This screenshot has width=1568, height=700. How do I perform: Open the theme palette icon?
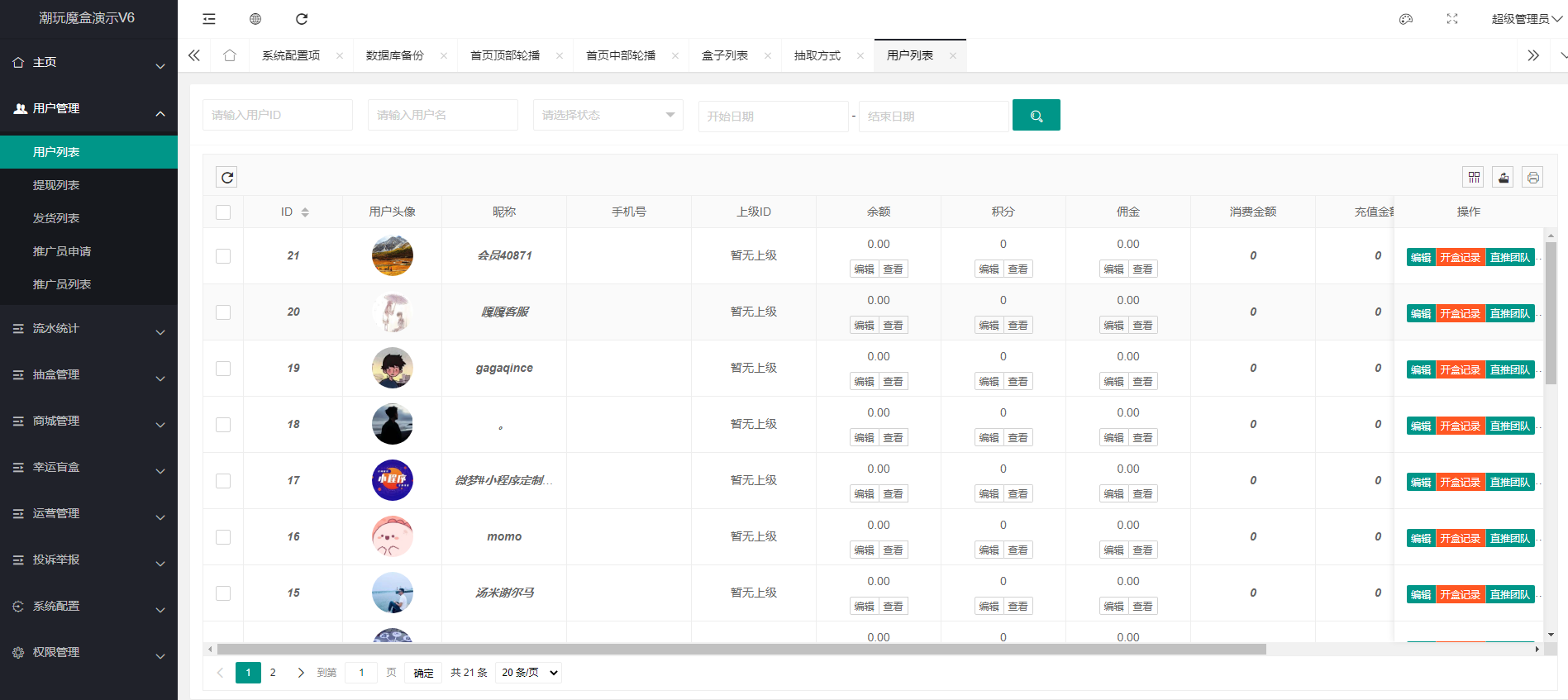pyautogui.click(x=1406, y=19)
